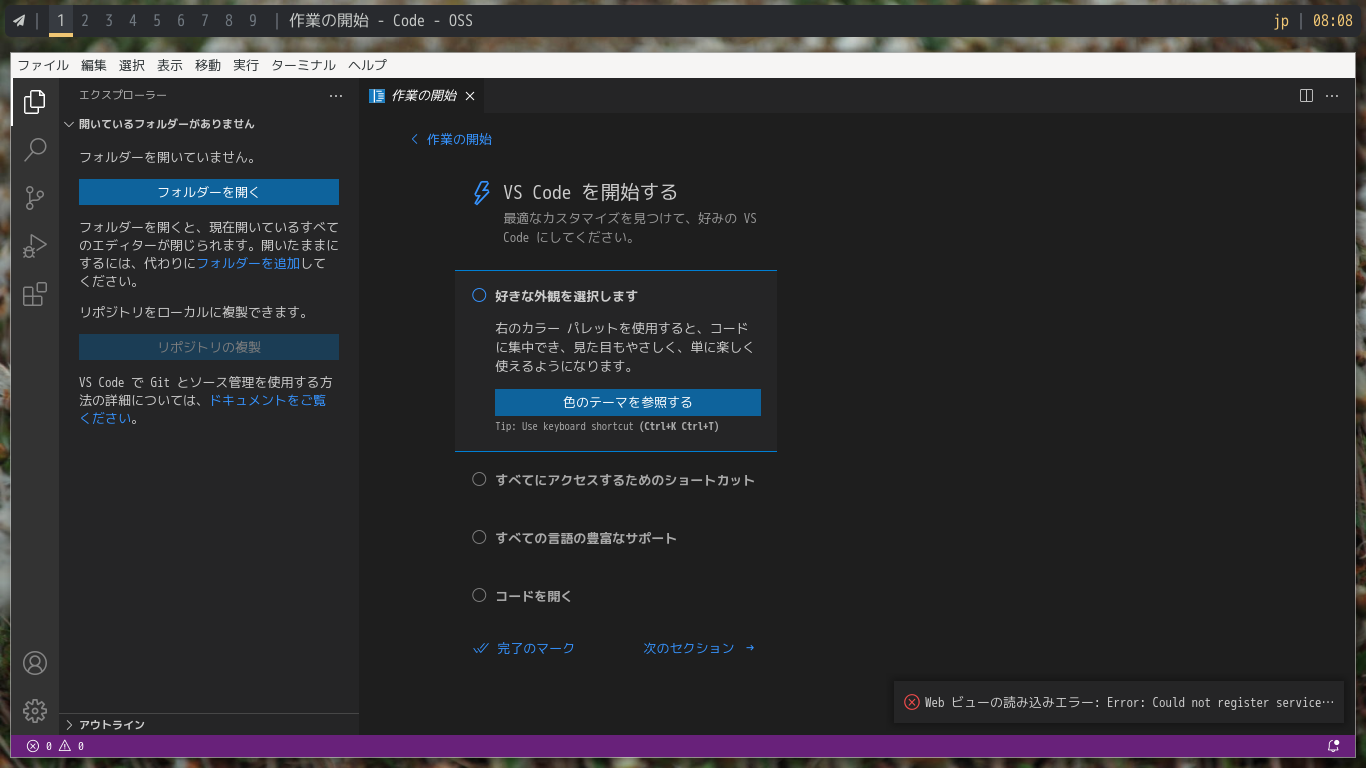Click the 完了のマーク link
The image size is (1366, 768).
pyautogui.click(x=524, y=648)
